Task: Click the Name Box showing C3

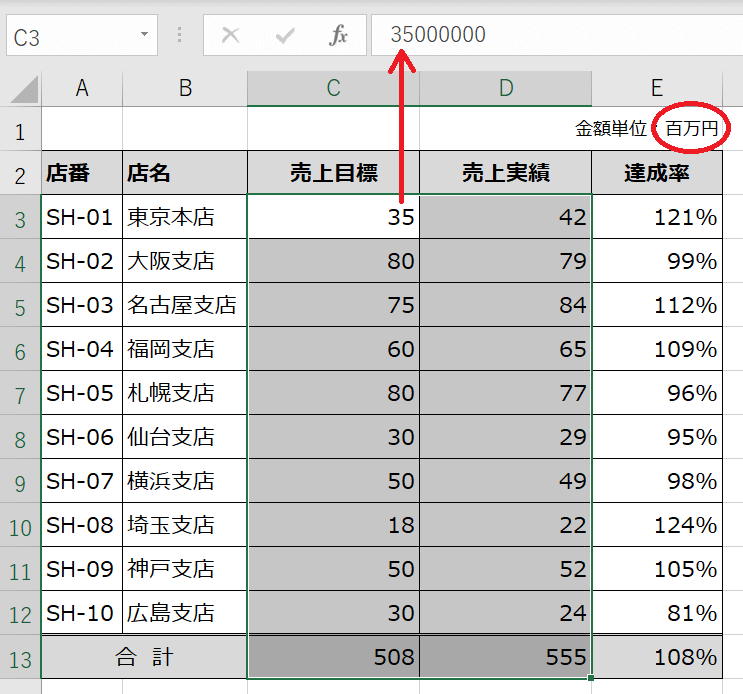Action: (x=70, y=37)
